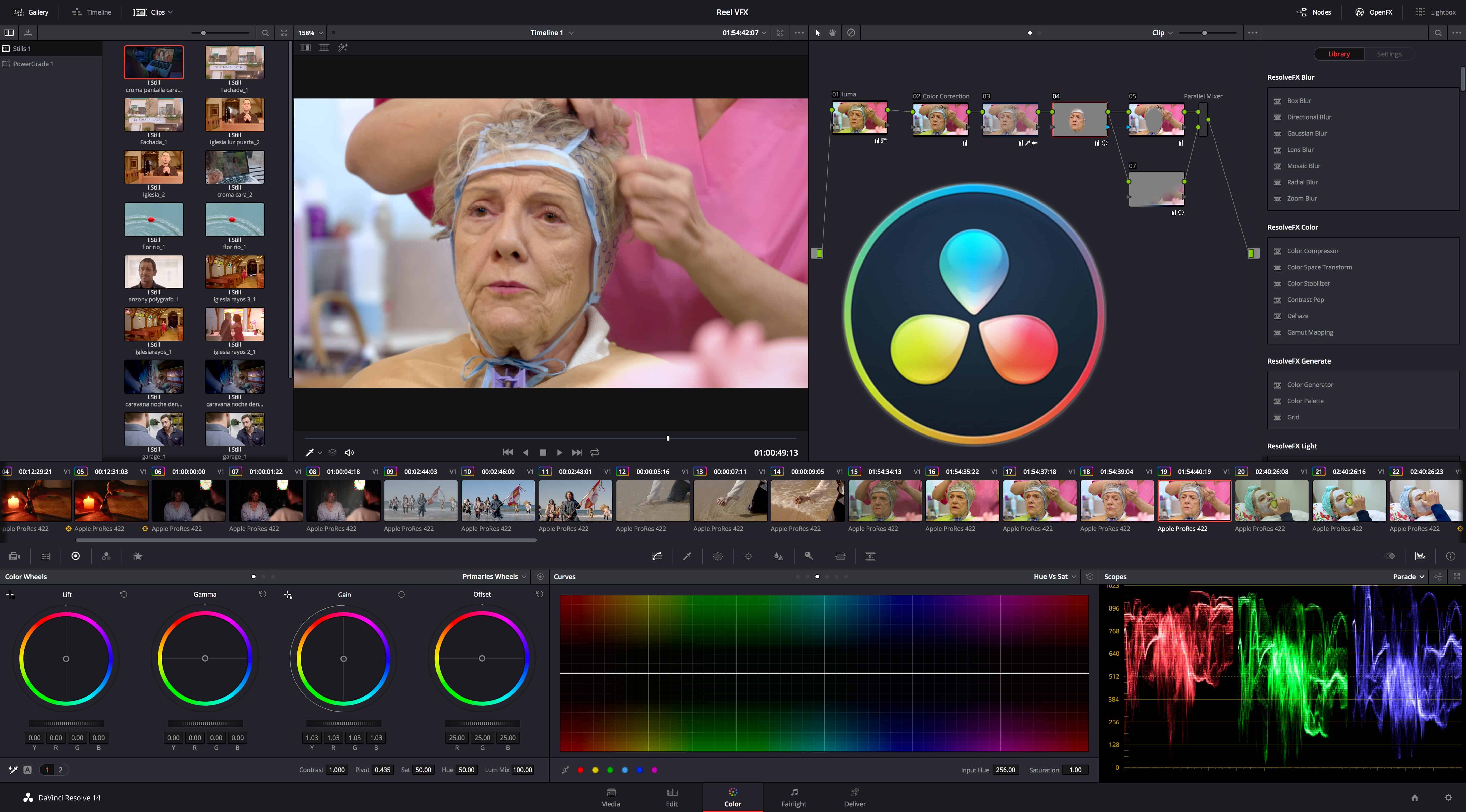Open the viewer eyedropper options dropdown
Screen dimensions: 1466x812
[320, 453]
